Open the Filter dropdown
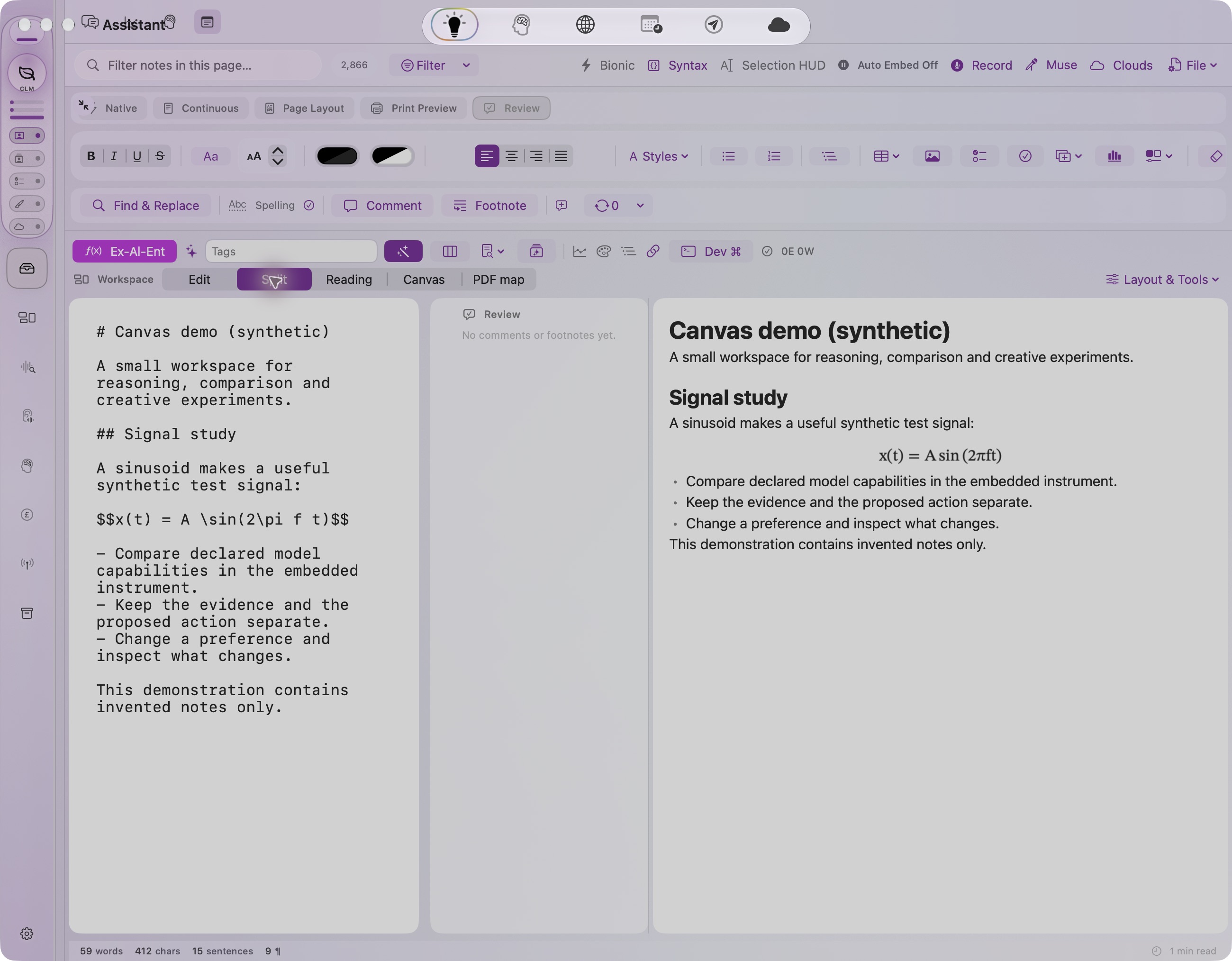Screen dimensions: 1232x961 coord(433,65)
